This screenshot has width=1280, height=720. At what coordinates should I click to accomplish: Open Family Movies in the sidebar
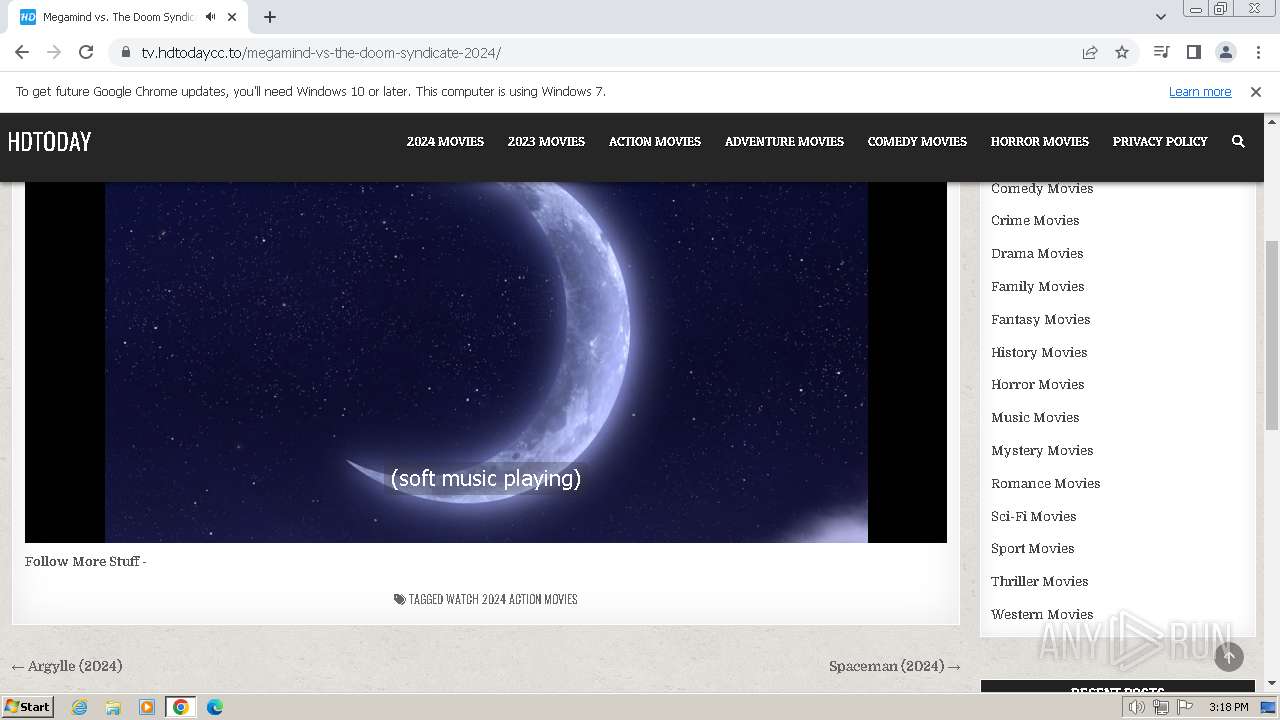1038,286
